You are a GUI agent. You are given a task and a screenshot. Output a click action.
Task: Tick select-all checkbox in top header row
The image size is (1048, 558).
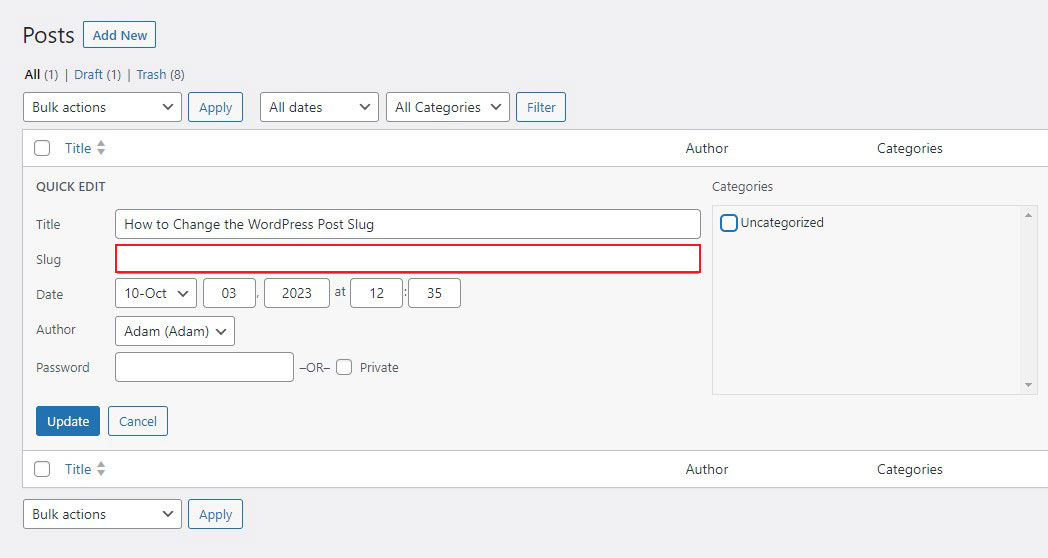pos(42,148)
